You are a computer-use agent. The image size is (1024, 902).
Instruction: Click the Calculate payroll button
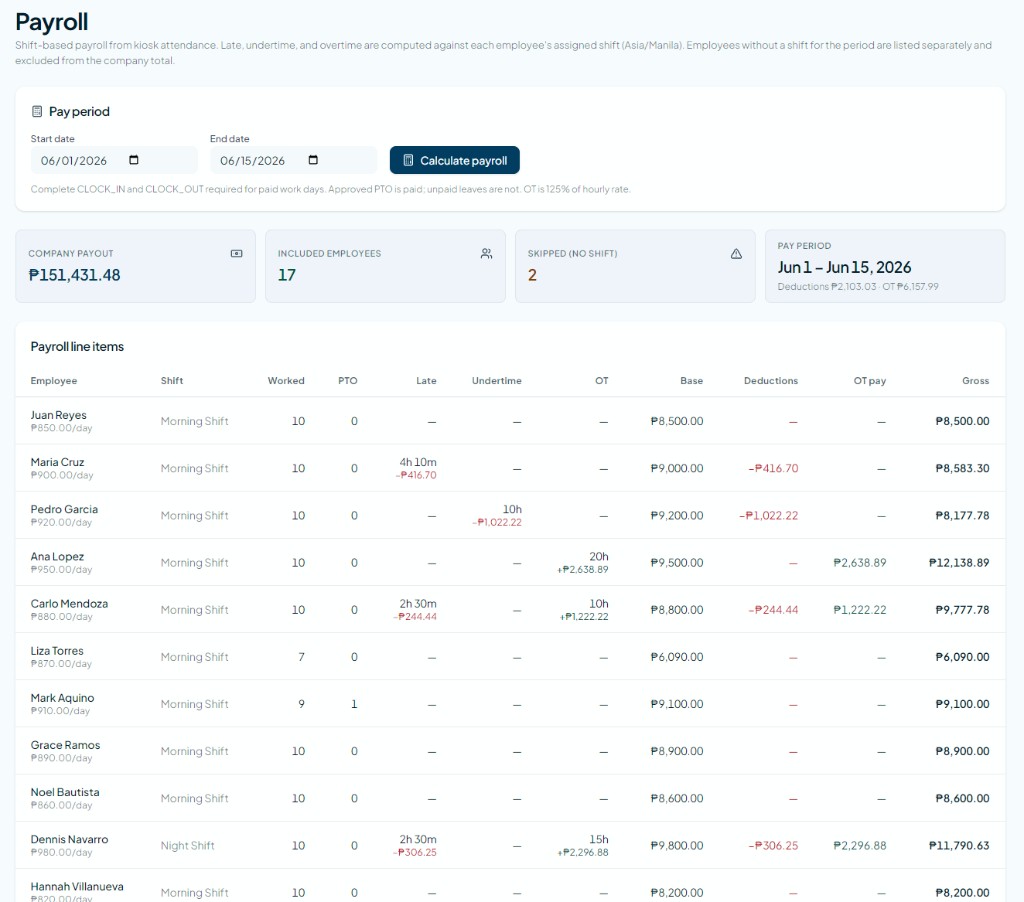455,160
